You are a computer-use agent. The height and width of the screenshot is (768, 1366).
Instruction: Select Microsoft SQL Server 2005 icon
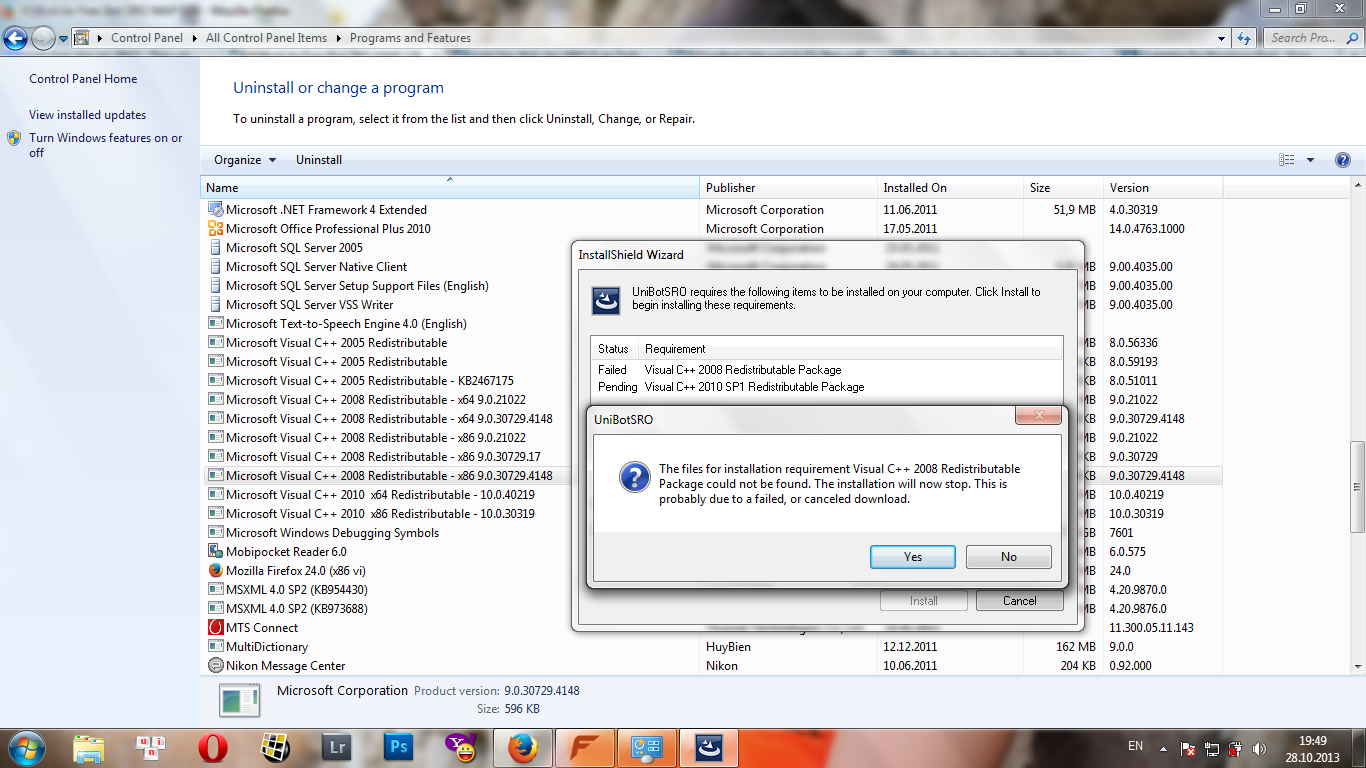(x=215, y=248)
